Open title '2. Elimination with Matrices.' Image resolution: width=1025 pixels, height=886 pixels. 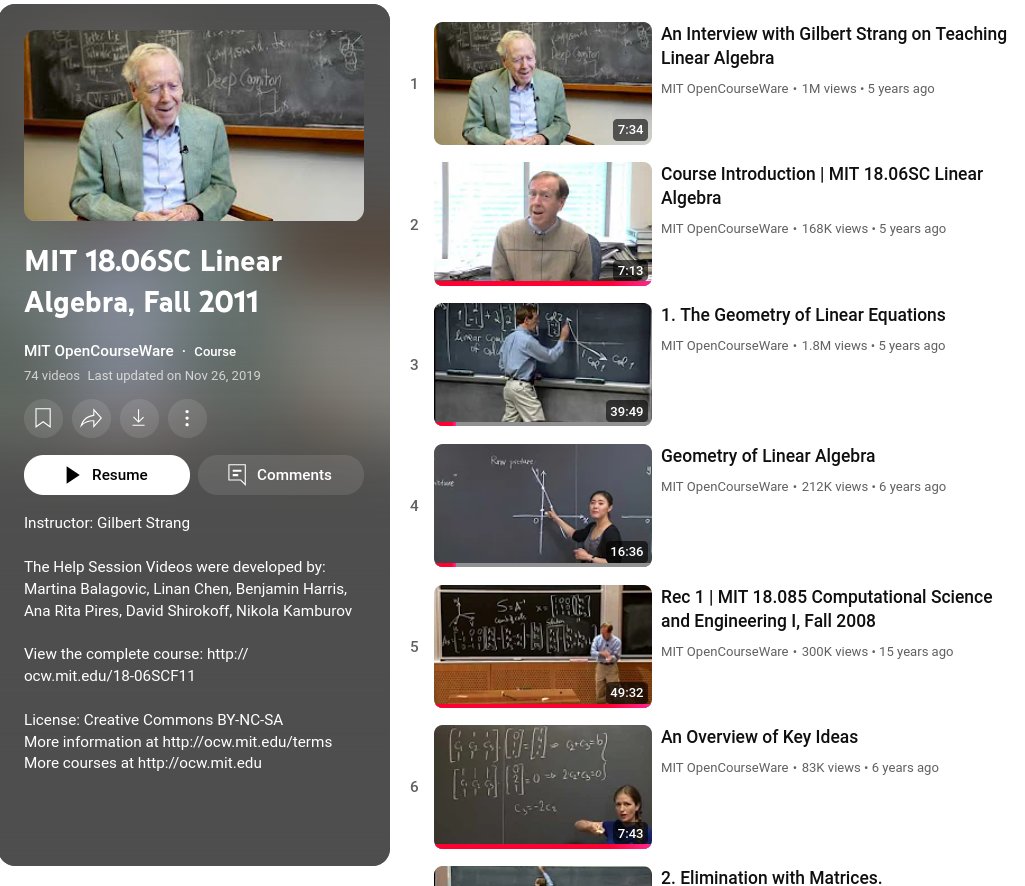771,877
